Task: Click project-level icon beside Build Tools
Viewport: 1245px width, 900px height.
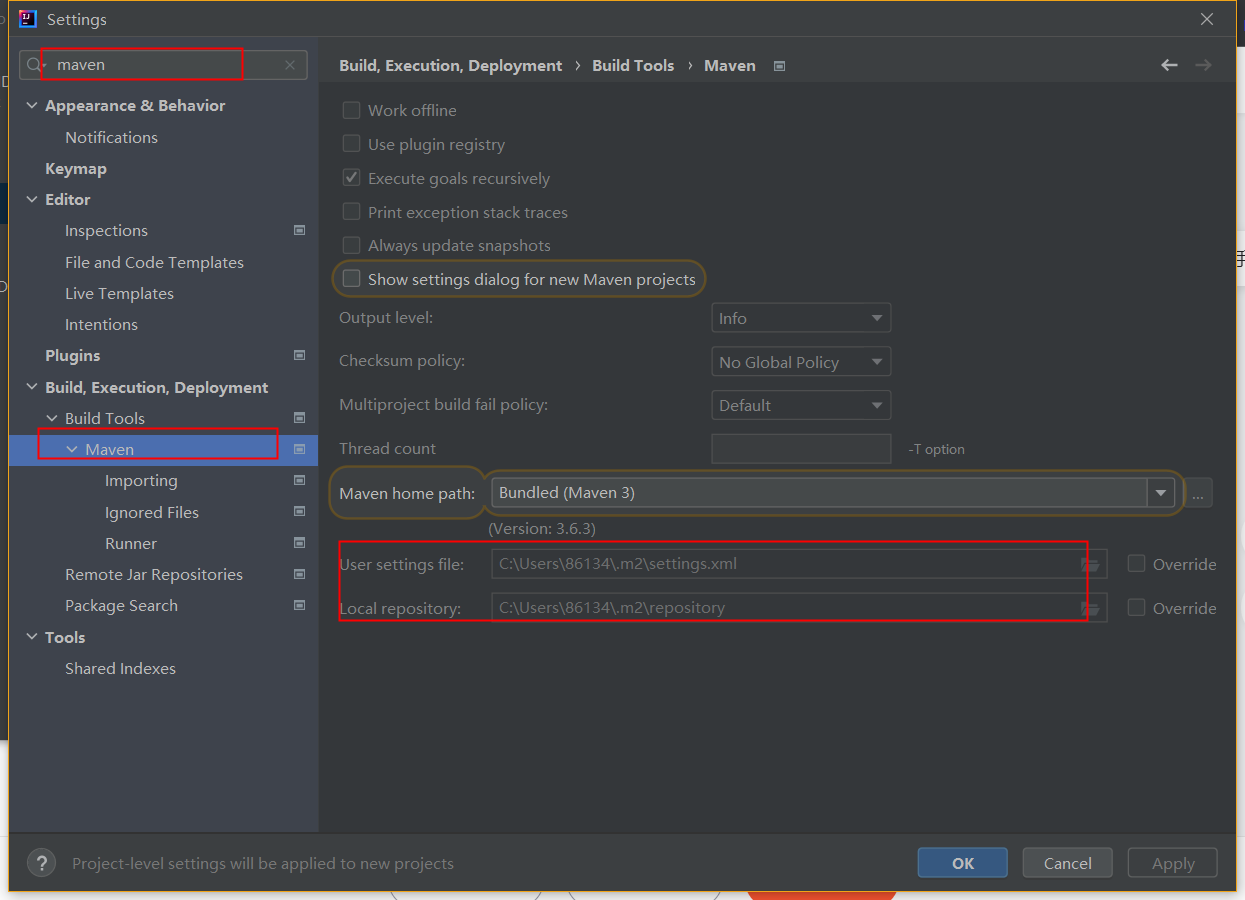Action: 299,418
